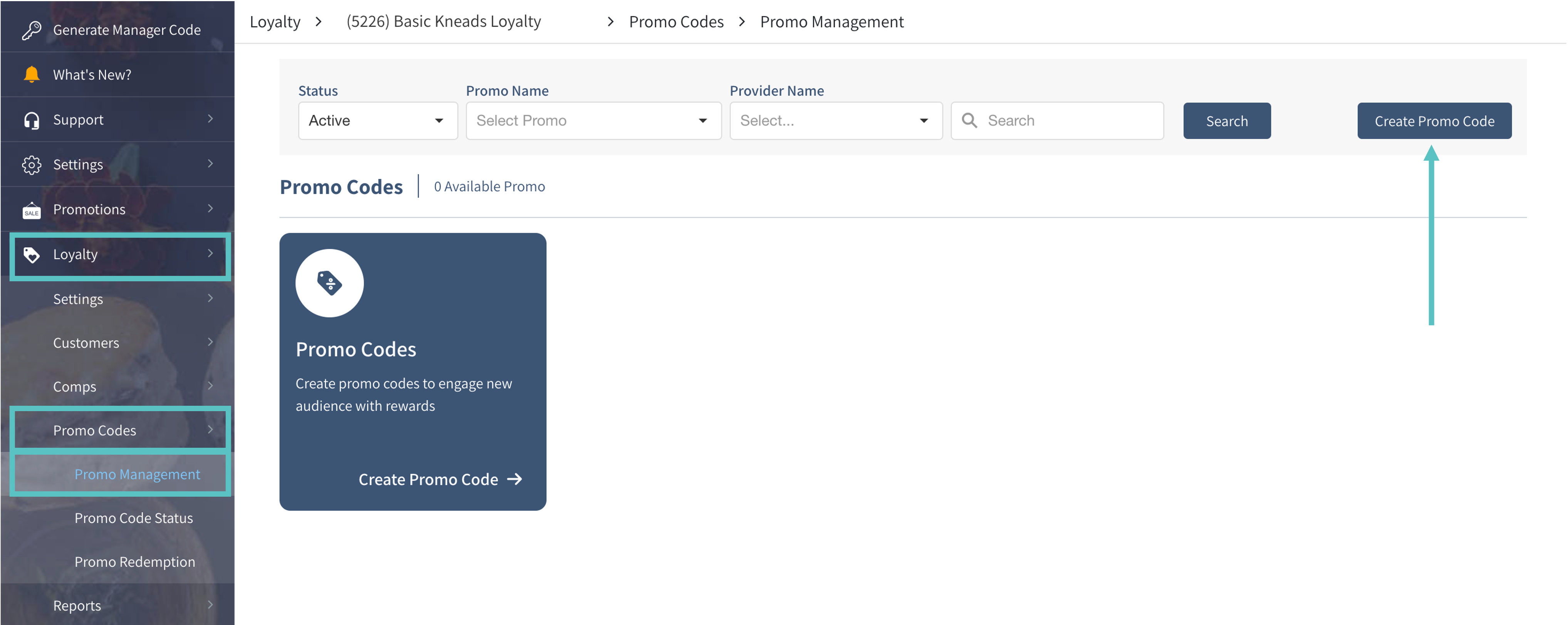Open the Select Promo dropdown
This screenshot has height=625, width=1568.
pyautogui.click(x=593, y=121)
